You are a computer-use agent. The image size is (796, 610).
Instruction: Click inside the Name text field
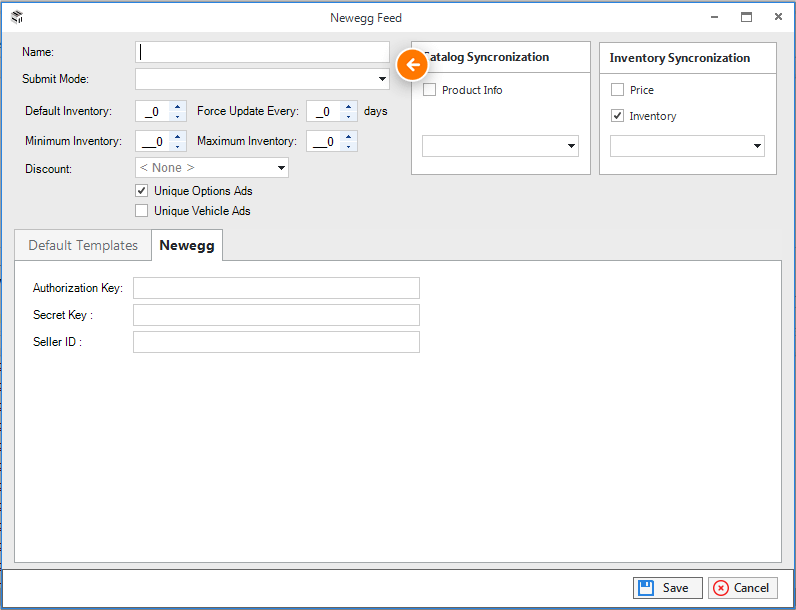tap(262, 52)
